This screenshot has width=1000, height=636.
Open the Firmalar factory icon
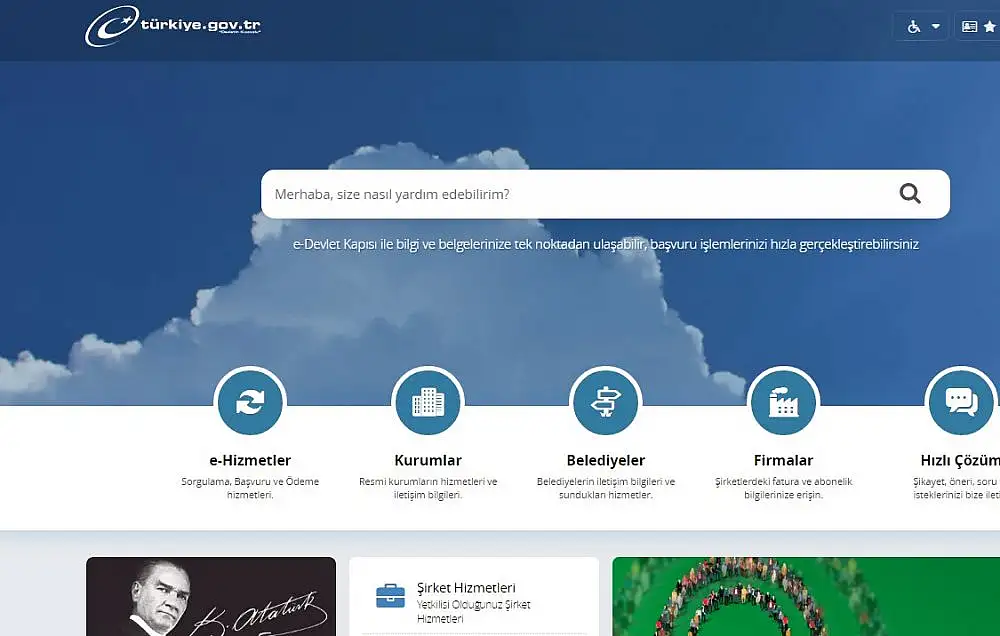coord(783,402)
